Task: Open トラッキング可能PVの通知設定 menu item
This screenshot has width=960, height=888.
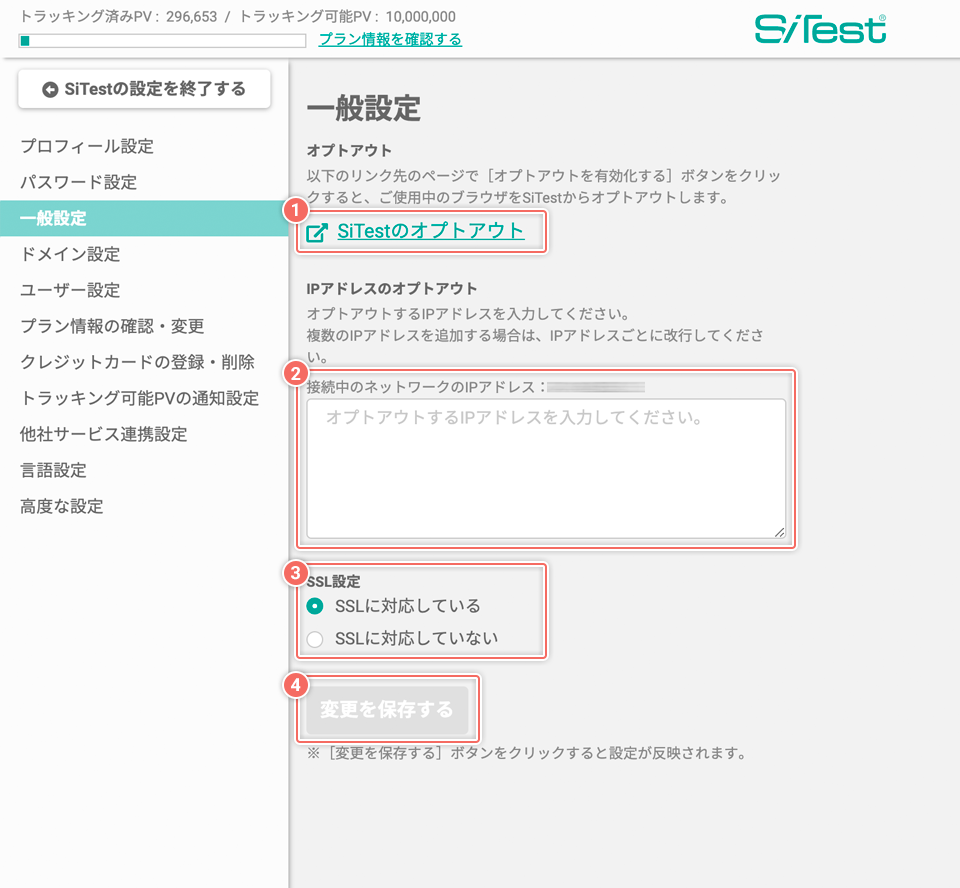Action: pos(140,398)
